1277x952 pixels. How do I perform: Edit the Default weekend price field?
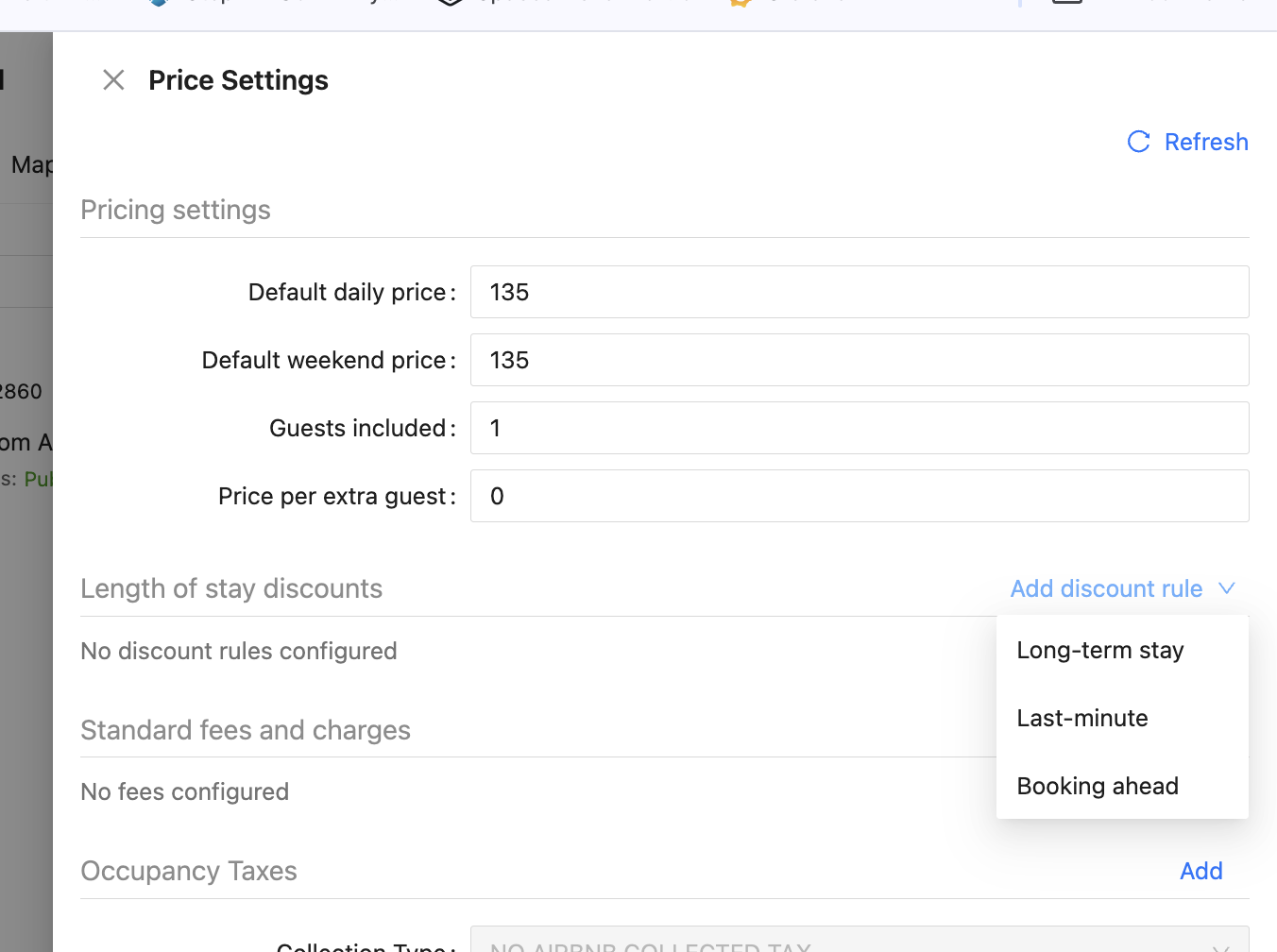[x=860, y=360]
